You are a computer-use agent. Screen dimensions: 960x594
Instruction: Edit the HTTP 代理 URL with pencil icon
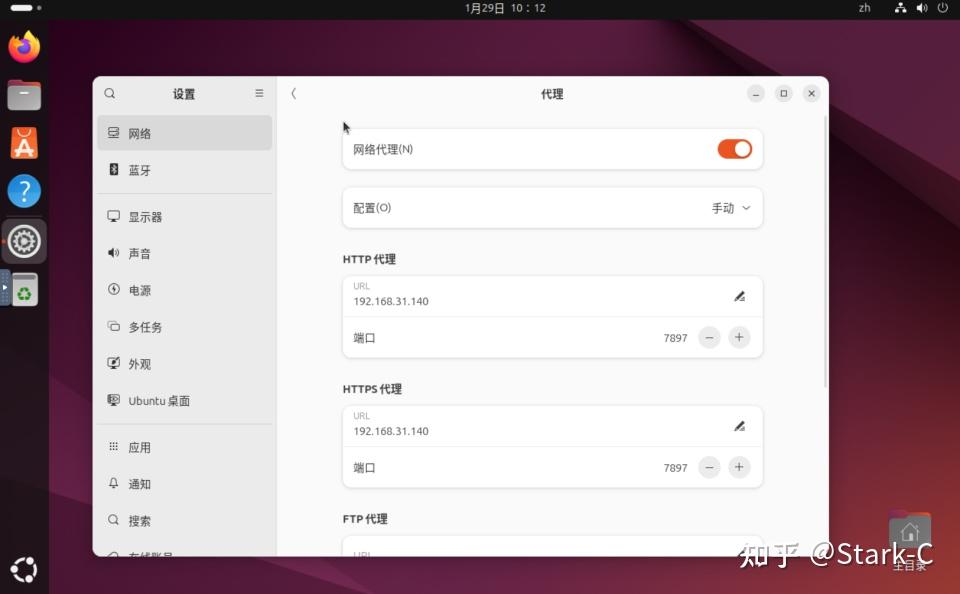coord(740,296)
